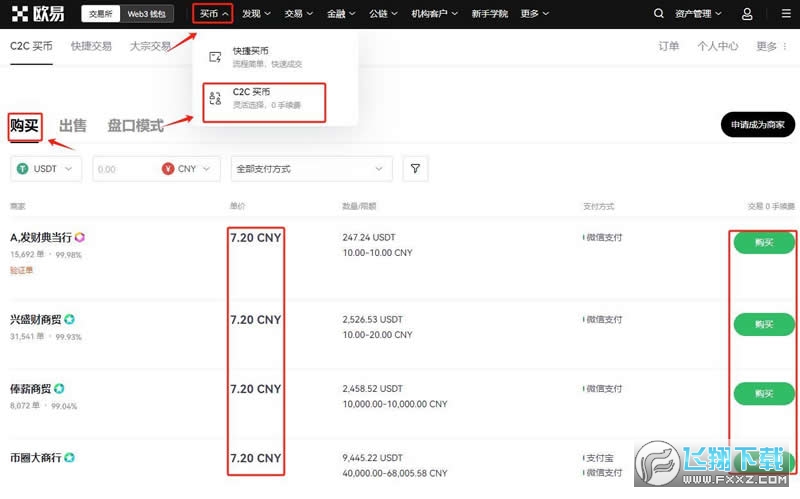
Task: Click the OKX 欧易 logo
Action: [39, 14]
